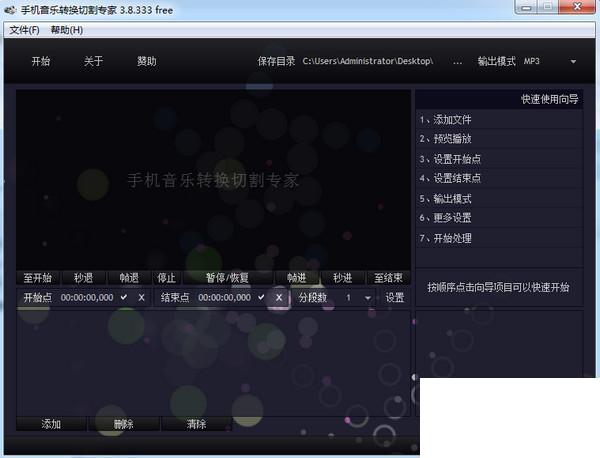Click the app icon in title bar
The image size is (600, 458).
point(10,10)
